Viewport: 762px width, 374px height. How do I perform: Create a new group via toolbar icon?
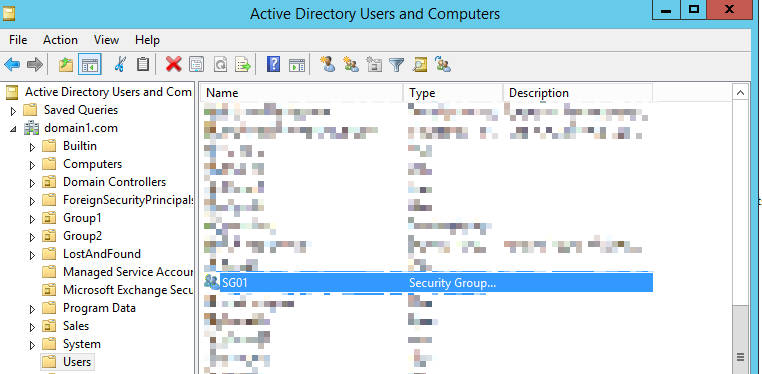point(351,64)
